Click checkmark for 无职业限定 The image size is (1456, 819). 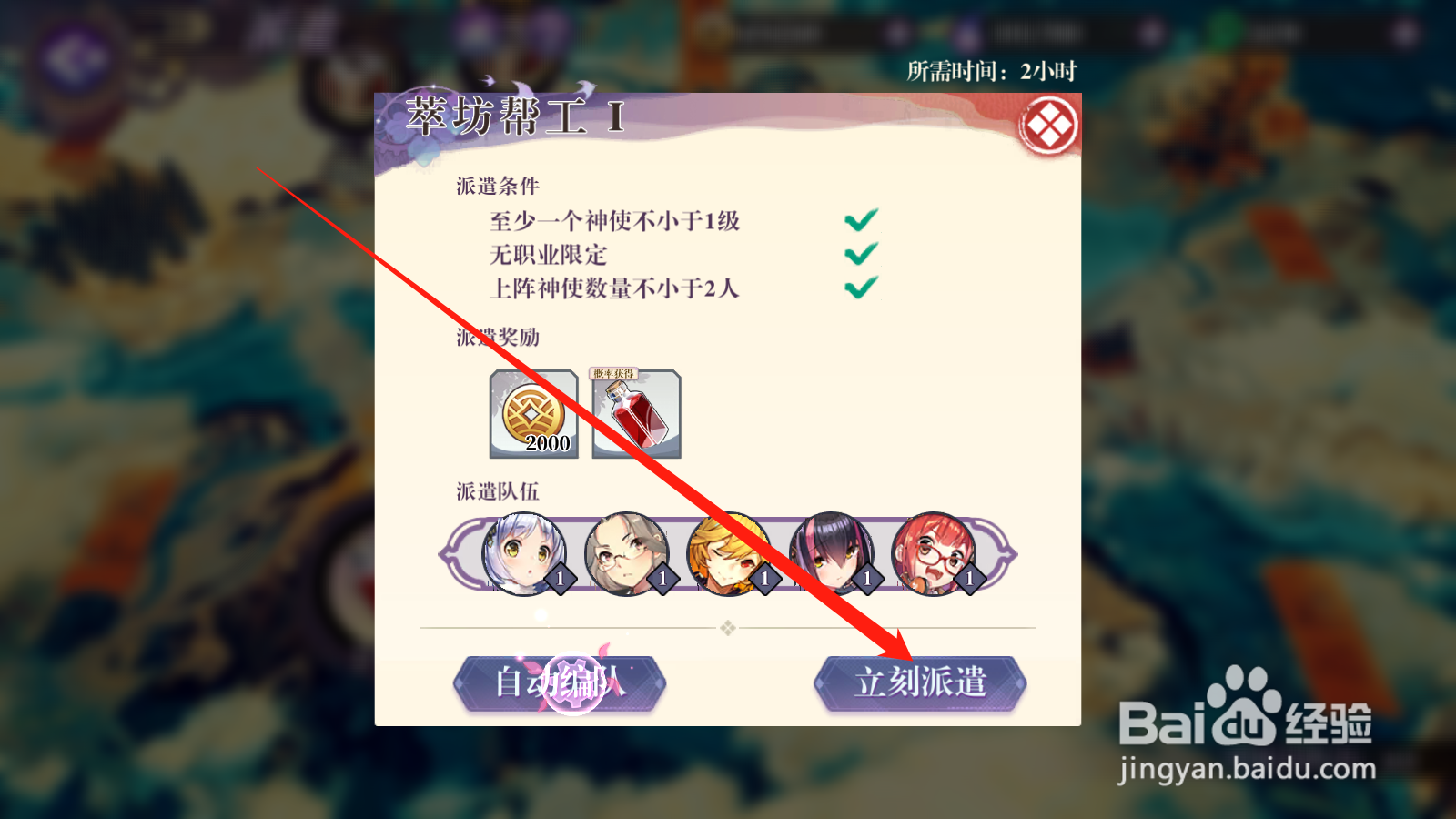point(861,253)
